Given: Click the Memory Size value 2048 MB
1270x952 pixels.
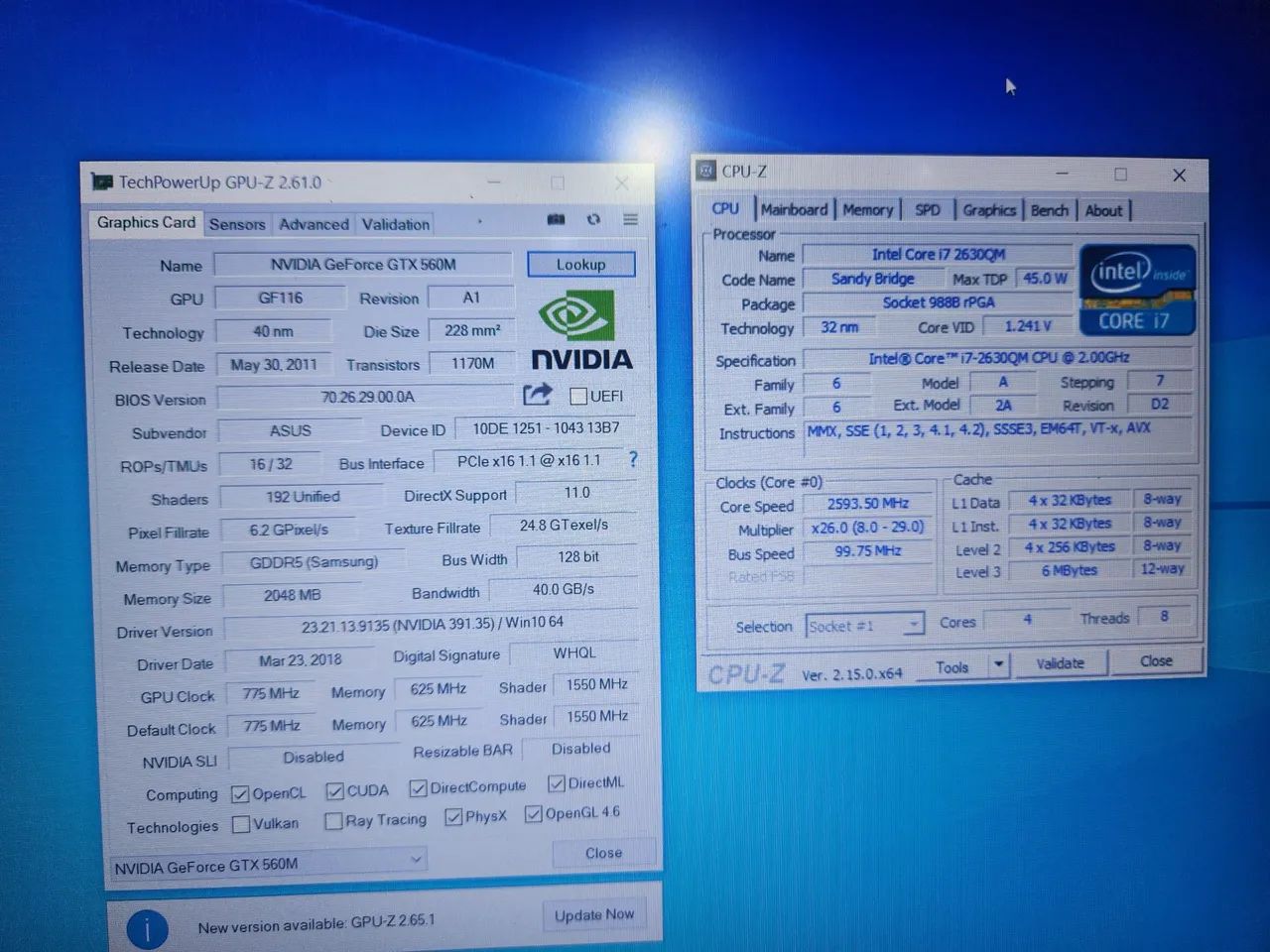Looking at the screenshot, I should click(x=292, y=595).
